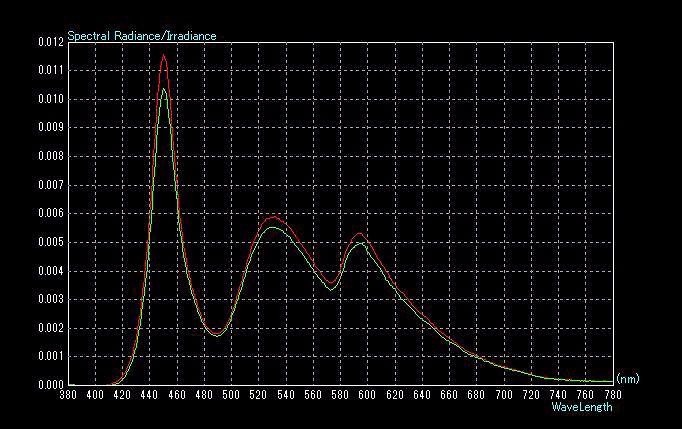The image size is (682, 429).
Task: Click the 0.006 y-axis value
Action: (51, 213)
